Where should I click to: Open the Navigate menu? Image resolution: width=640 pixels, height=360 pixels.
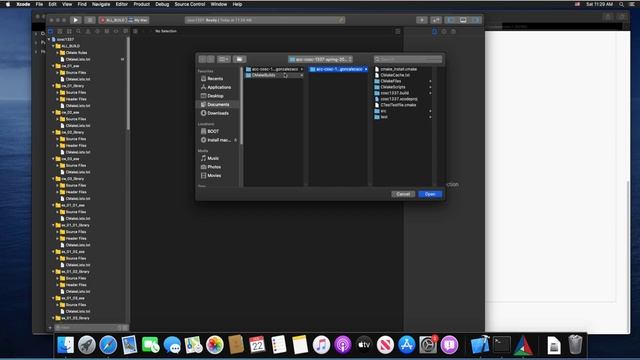click(101, 4)
